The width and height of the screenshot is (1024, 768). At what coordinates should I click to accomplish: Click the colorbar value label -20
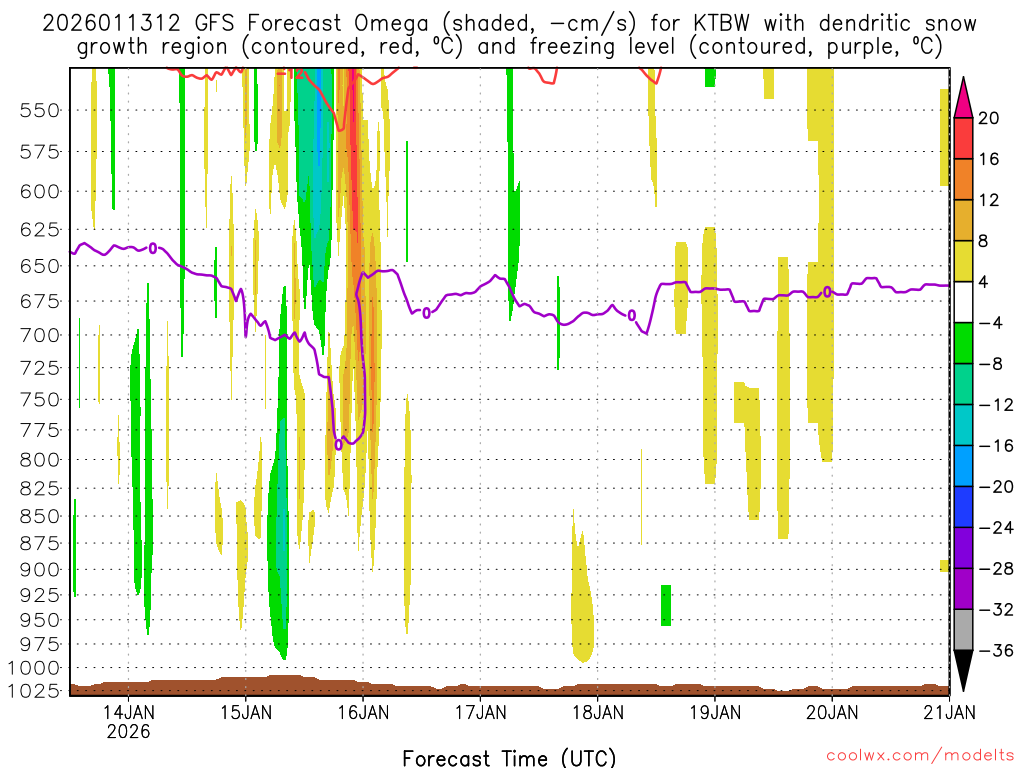tap(997, 487)
